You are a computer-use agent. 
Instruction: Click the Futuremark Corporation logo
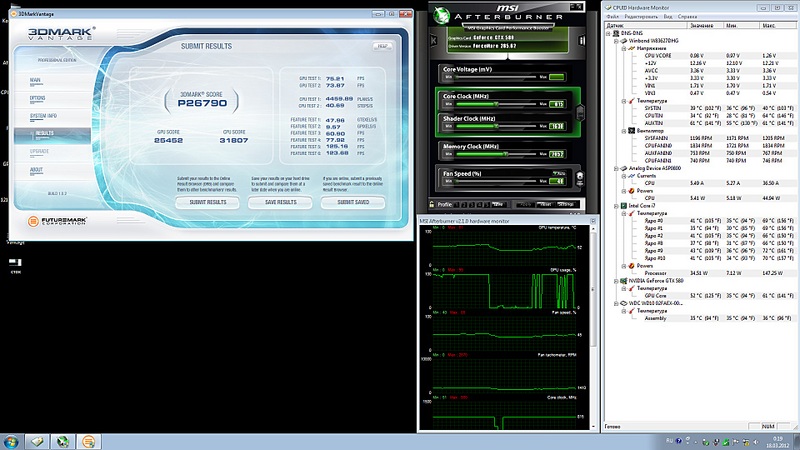[x=57, y=221]
